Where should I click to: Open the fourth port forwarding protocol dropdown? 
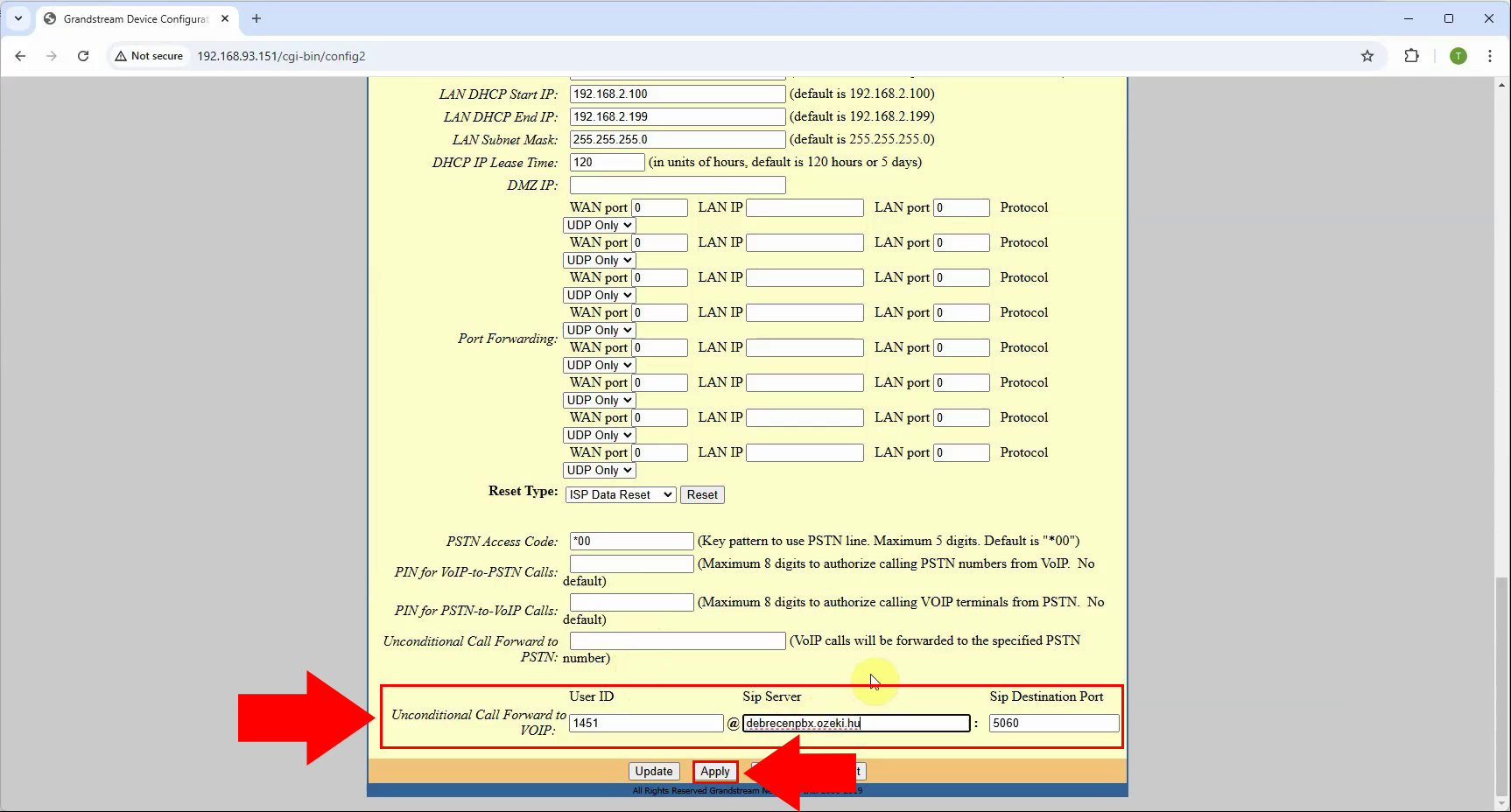tap(599, 330)
